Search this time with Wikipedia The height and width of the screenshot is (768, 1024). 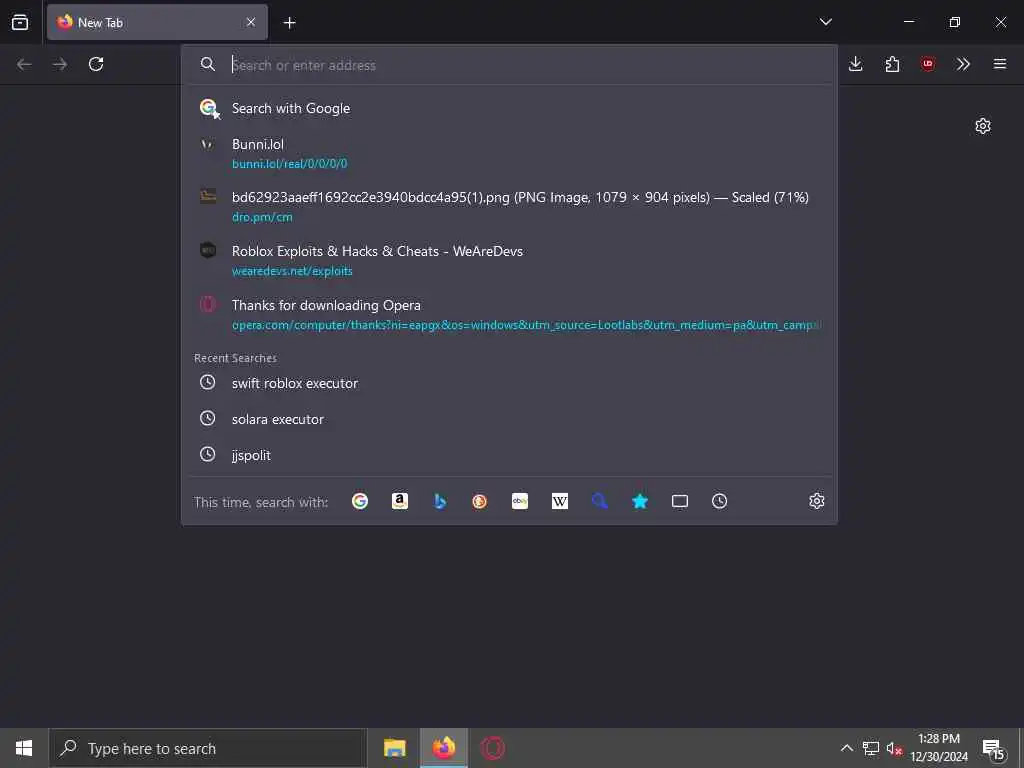pyautogui.click(x=560, y=501)
